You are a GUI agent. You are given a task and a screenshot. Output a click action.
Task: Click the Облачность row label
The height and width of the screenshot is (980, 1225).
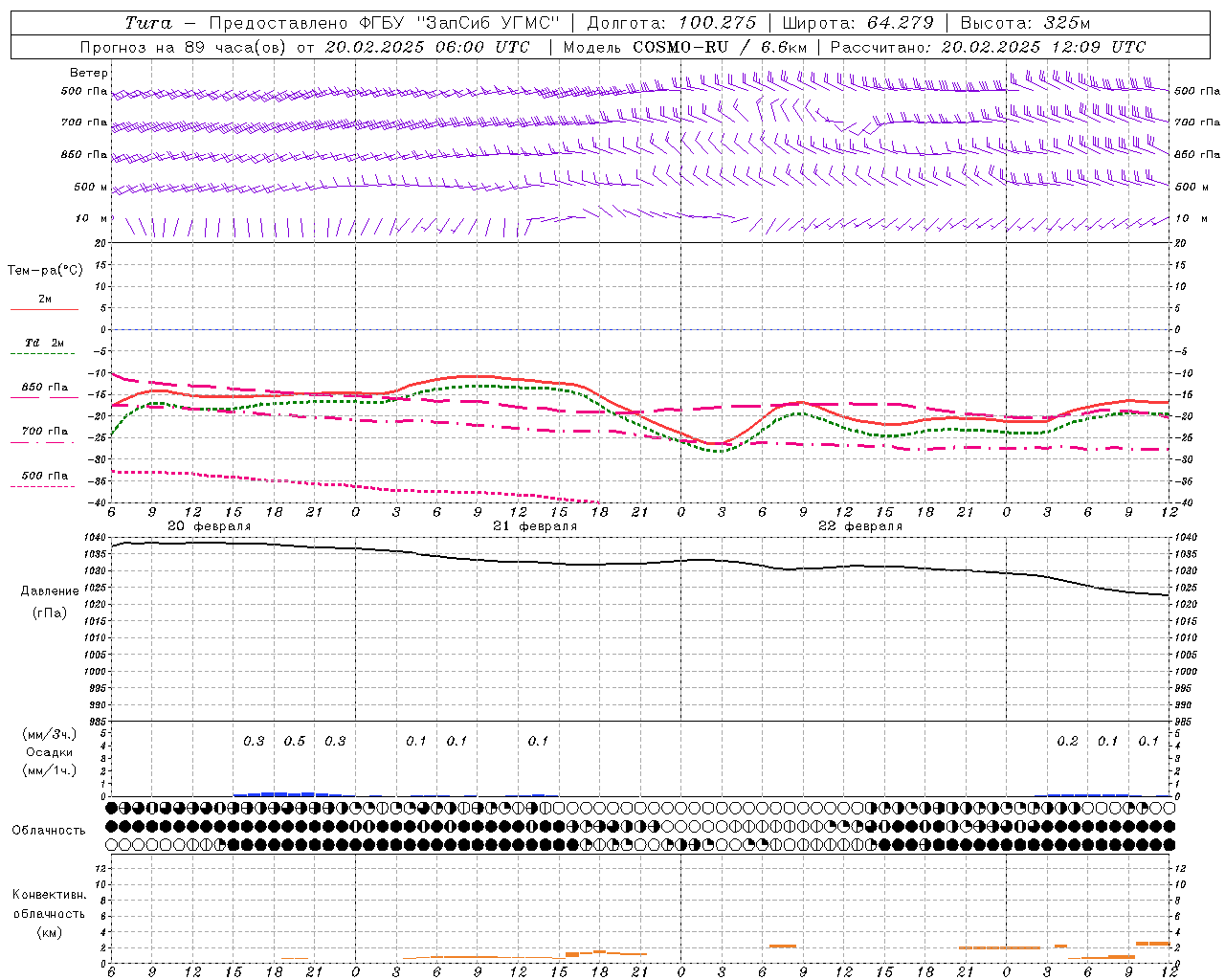(49, 830)
